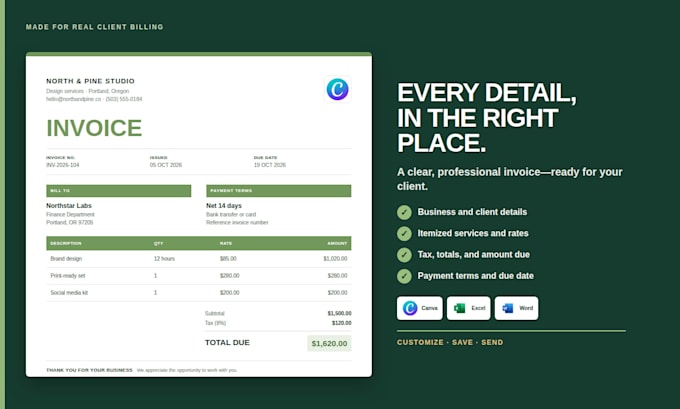Click the $280.00 rate cell
This screenshot has height=409, width=680.
229,276
